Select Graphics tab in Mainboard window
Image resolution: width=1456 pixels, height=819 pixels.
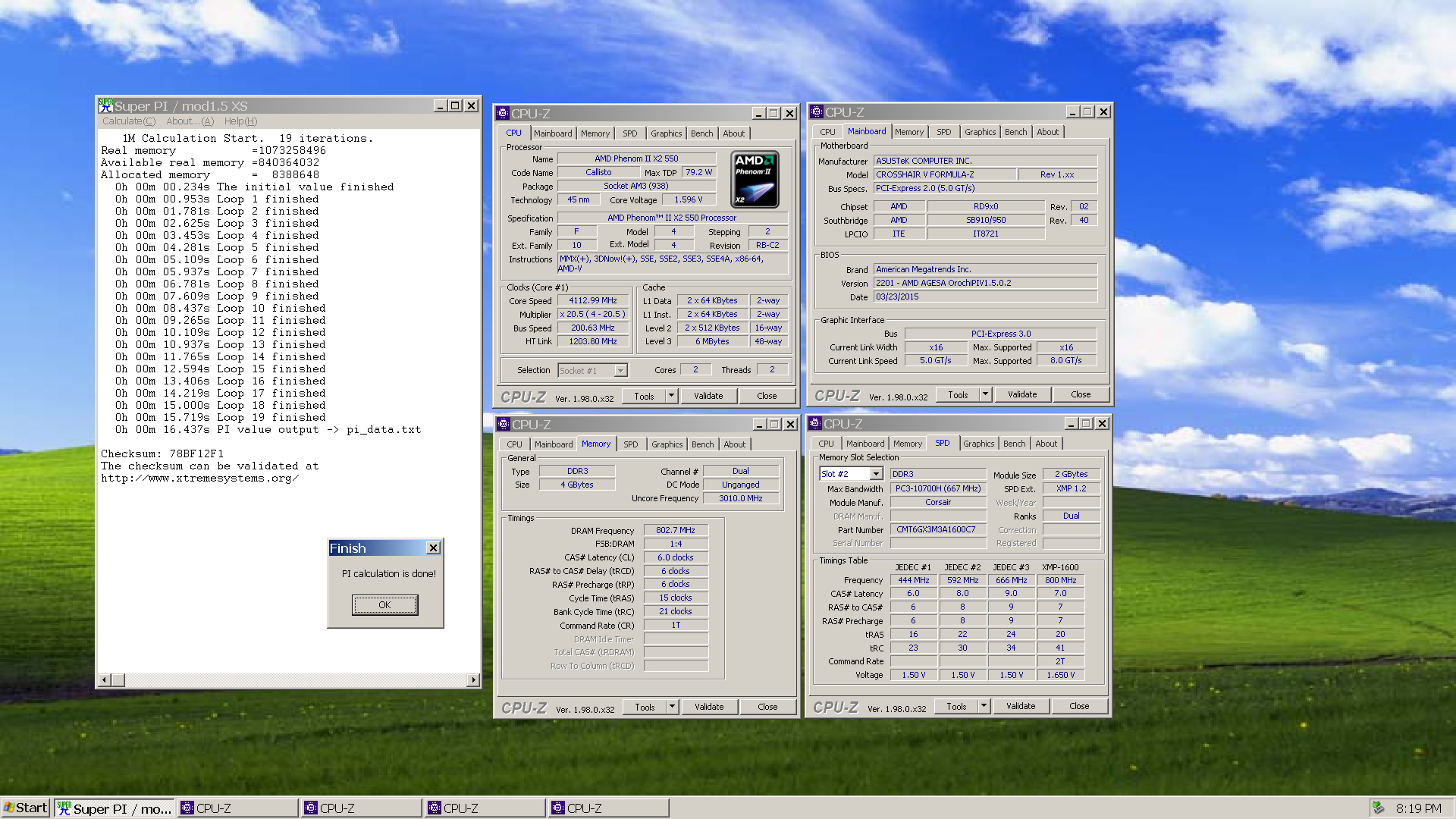(x=980, y=132)
